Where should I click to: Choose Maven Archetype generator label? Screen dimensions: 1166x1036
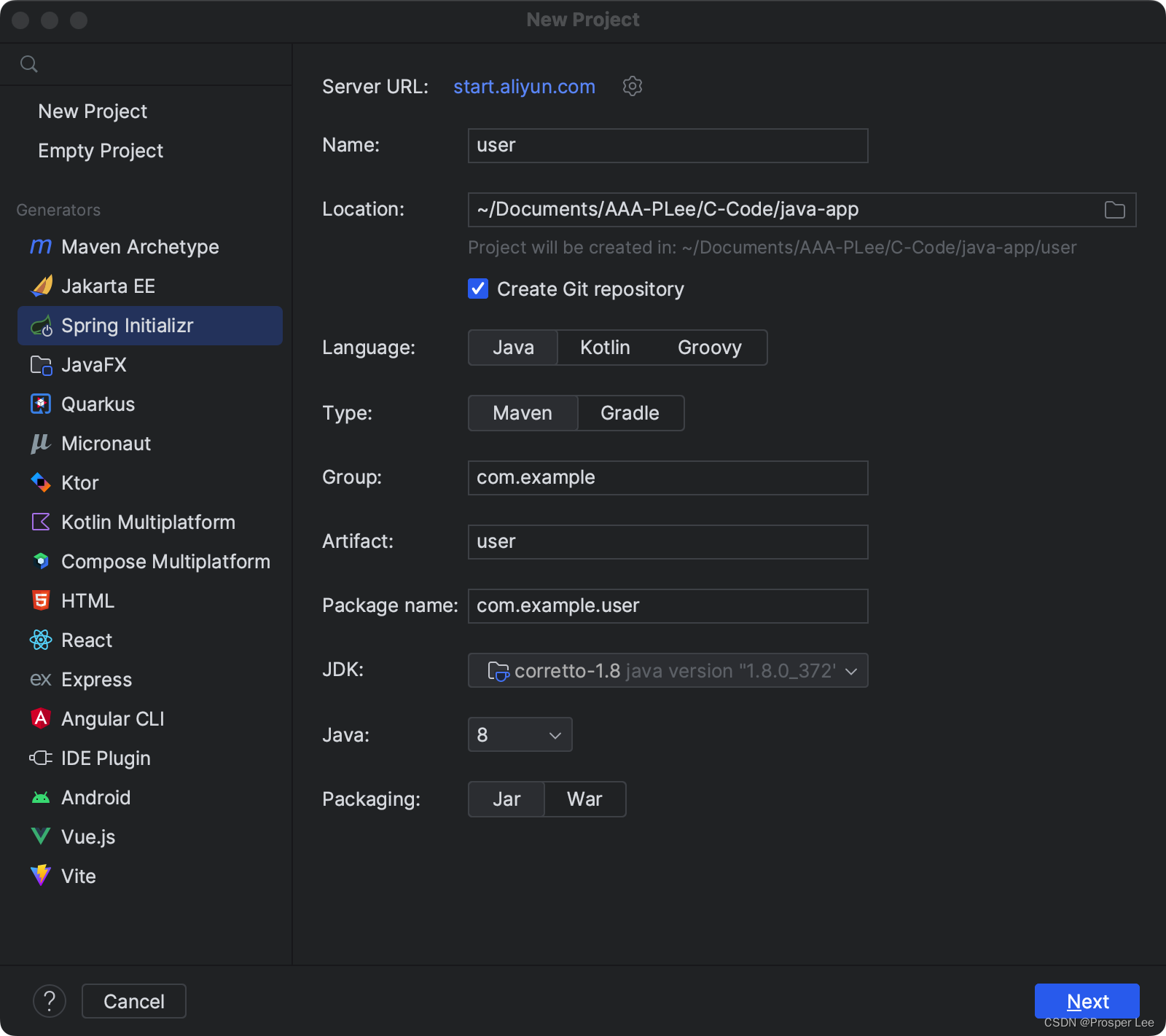(x=140, y=247)
